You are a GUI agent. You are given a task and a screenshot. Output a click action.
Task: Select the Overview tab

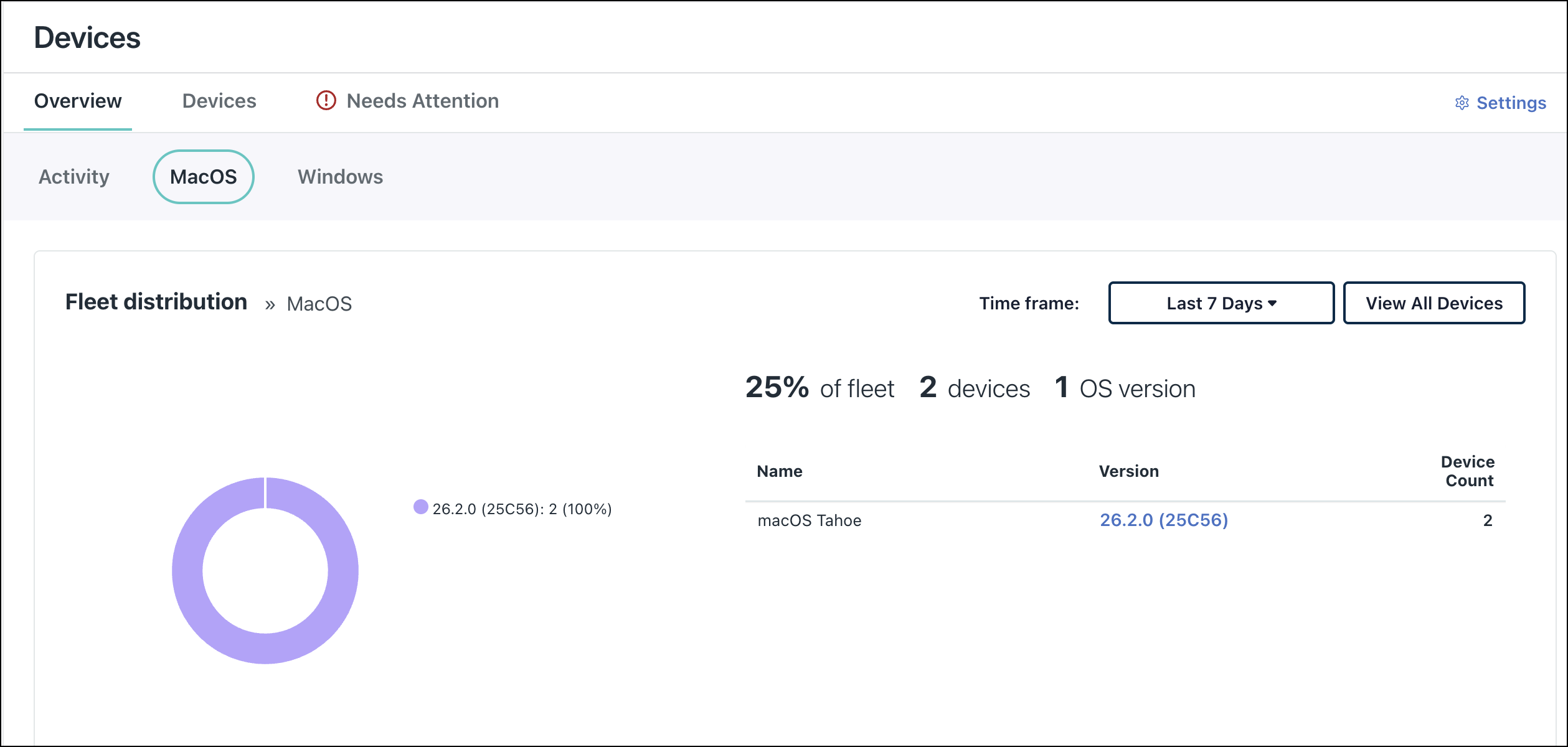pyautogui.click(x=78, y=101)
